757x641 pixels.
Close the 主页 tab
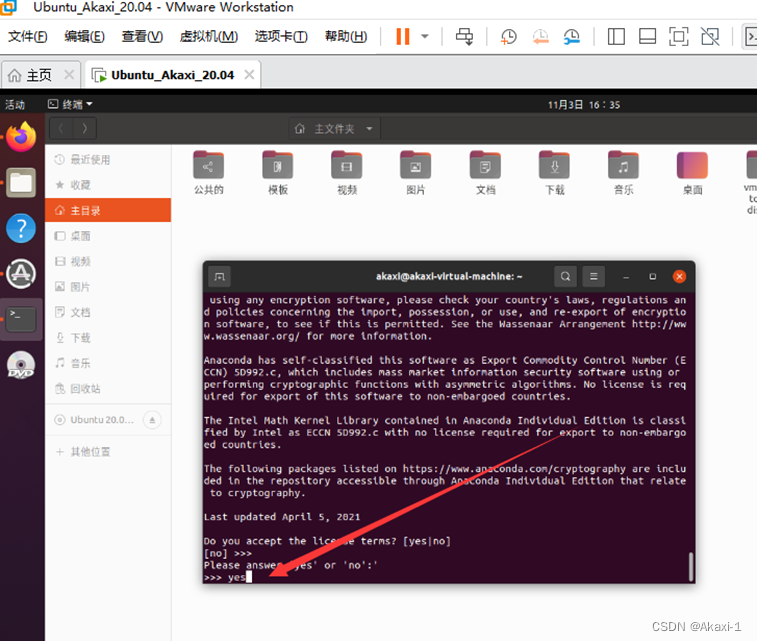point(69,75)
